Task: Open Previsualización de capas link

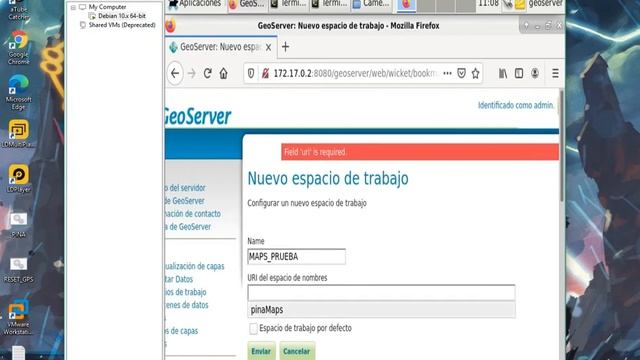Action: [x=195, y=267]
